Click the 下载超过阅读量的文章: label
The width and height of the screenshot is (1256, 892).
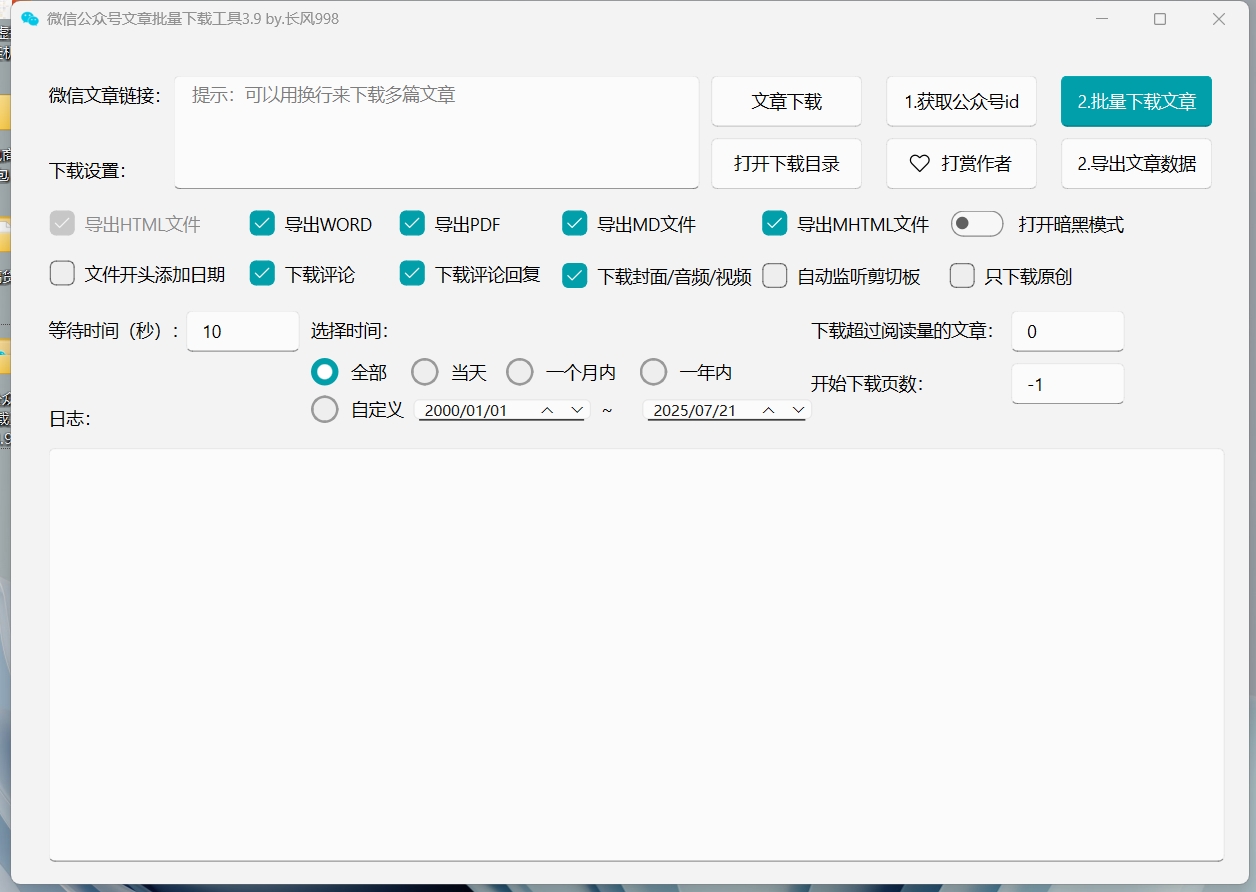click(x=902, y=331)
